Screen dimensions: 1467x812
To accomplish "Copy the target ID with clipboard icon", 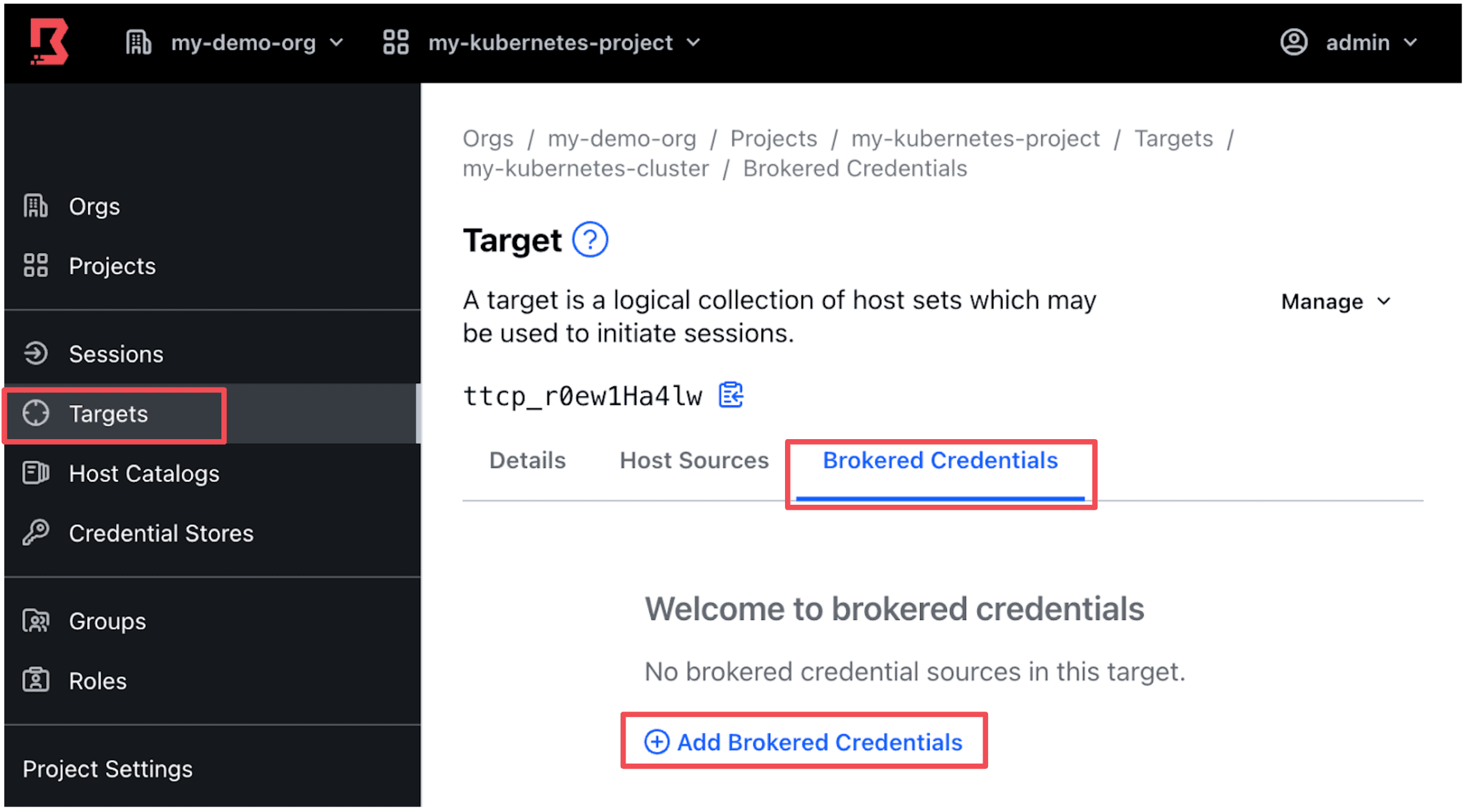I will pyautogui.click(x=730, y=395).
